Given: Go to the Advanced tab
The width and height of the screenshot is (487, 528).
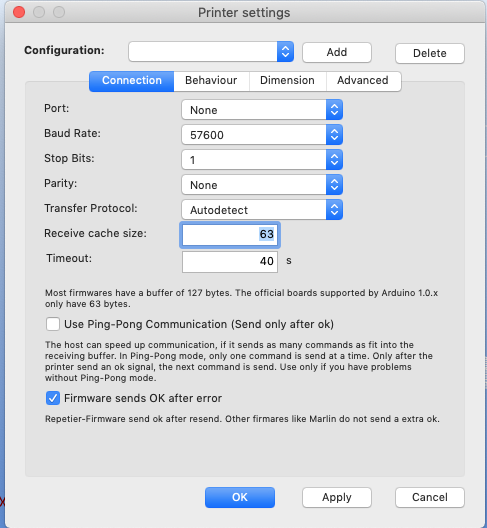Looking at the screenshot, I should coord(363,81).
